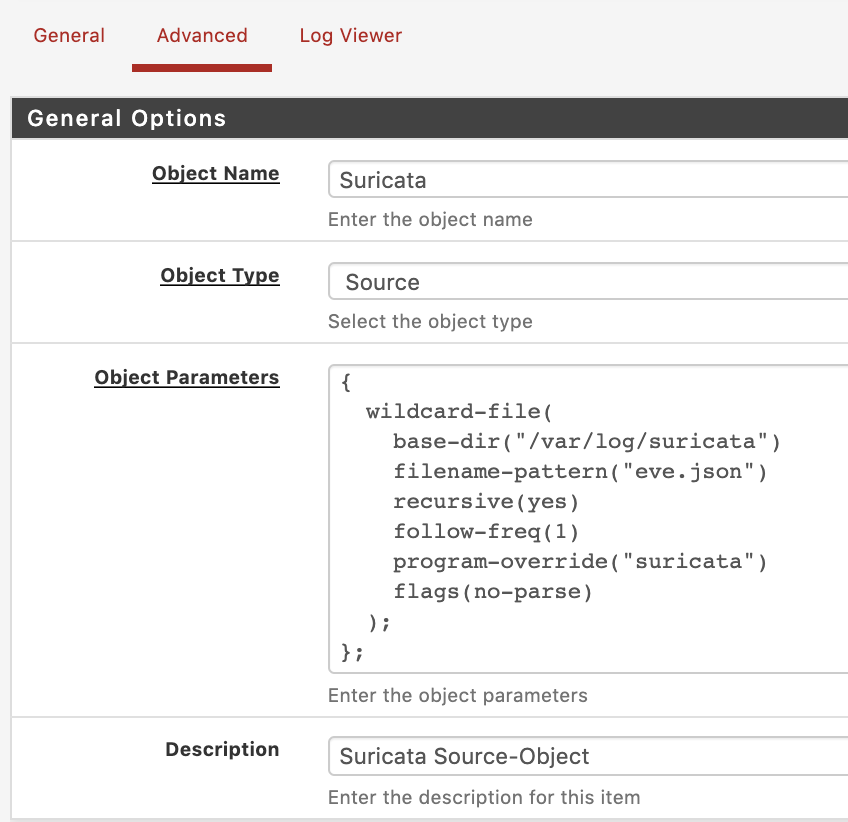Image resolution: width=848 pixels, height=822 pixels.
Task: Click the Description field with Suricata Source-Object
Action: click(588, 756)
